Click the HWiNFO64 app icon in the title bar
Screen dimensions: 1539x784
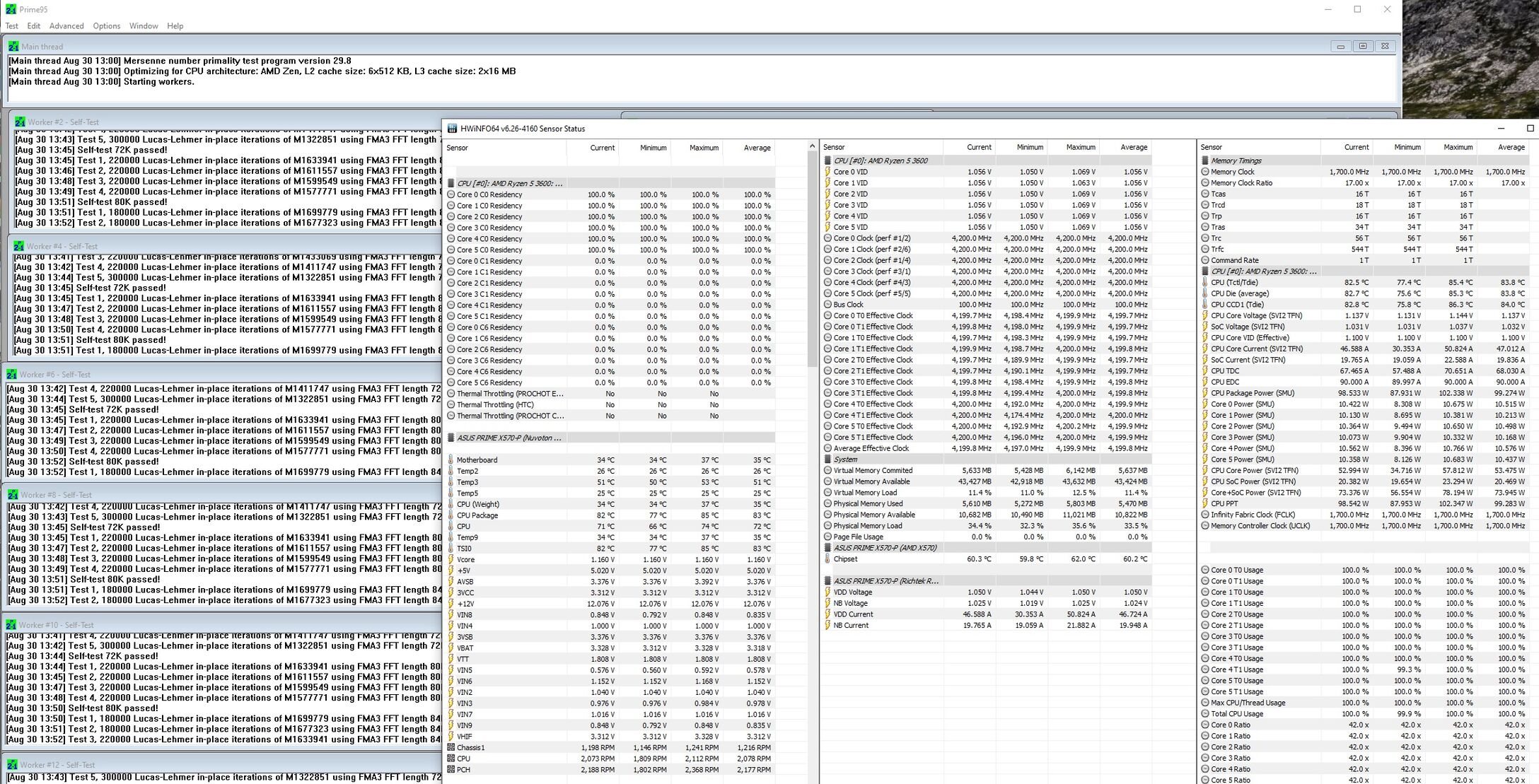pyautogui.click(x=452, y=129)
